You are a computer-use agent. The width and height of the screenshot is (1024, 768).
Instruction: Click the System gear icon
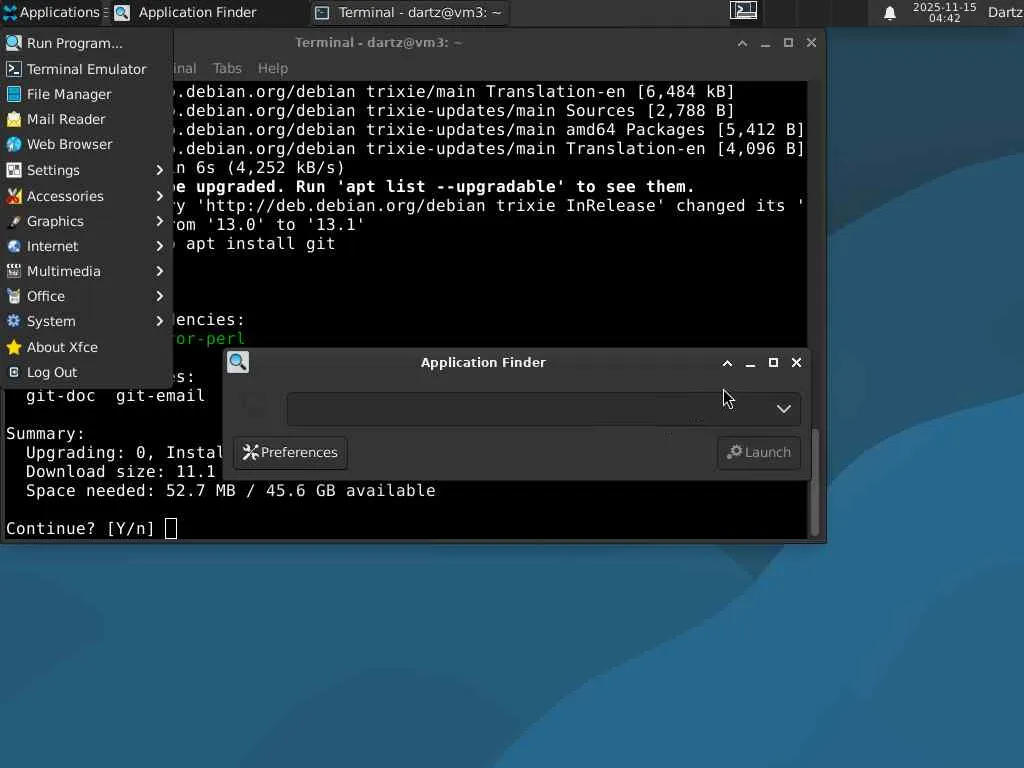(14, 321)
